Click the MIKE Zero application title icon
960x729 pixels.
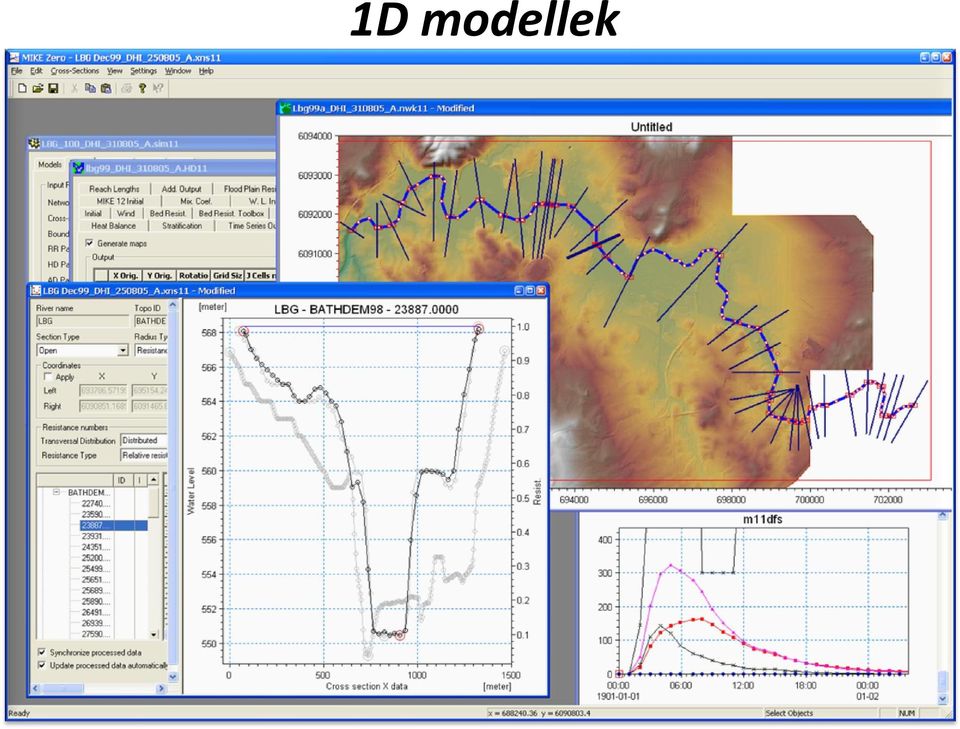coord(14,58)
